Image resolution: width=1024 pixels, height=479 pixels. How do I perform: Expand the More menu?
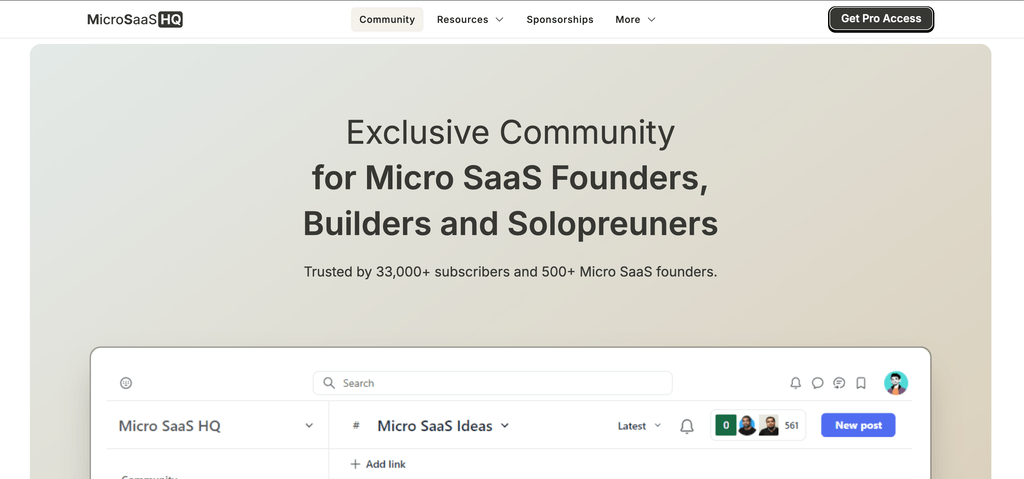tap(635, 20)
